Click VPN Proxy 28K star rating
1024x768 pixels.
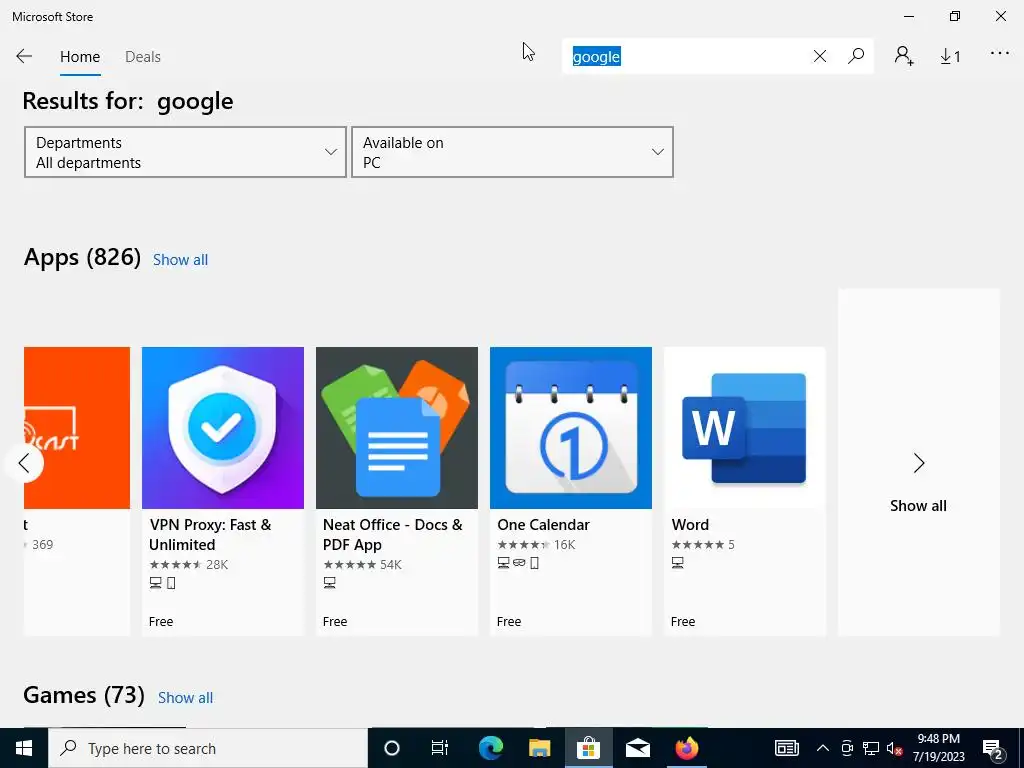pyautogui.click(x=189, y=565)
